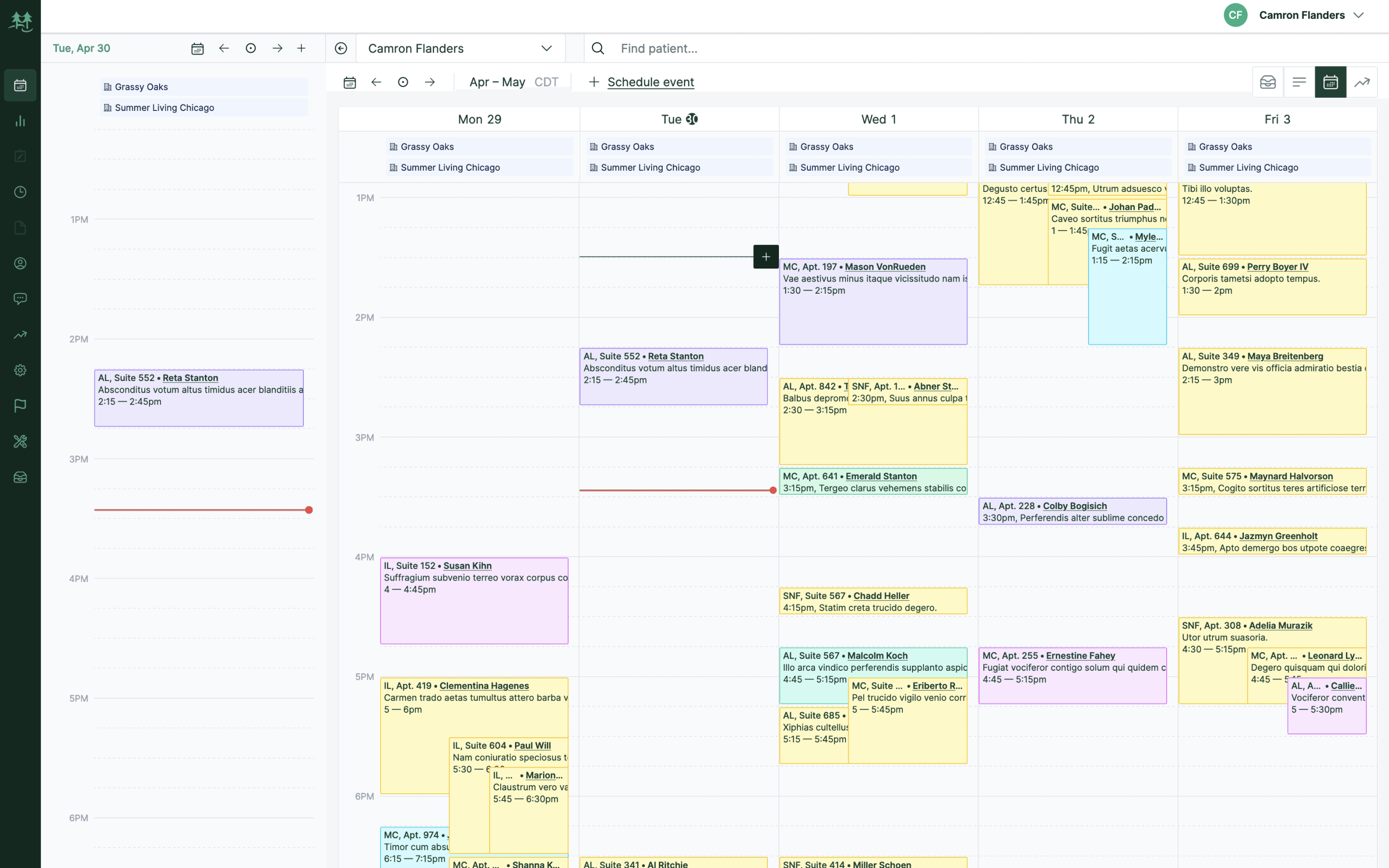Expand the Camron Flanders account menu
1389x868 pixels.
pos(1359,15)
